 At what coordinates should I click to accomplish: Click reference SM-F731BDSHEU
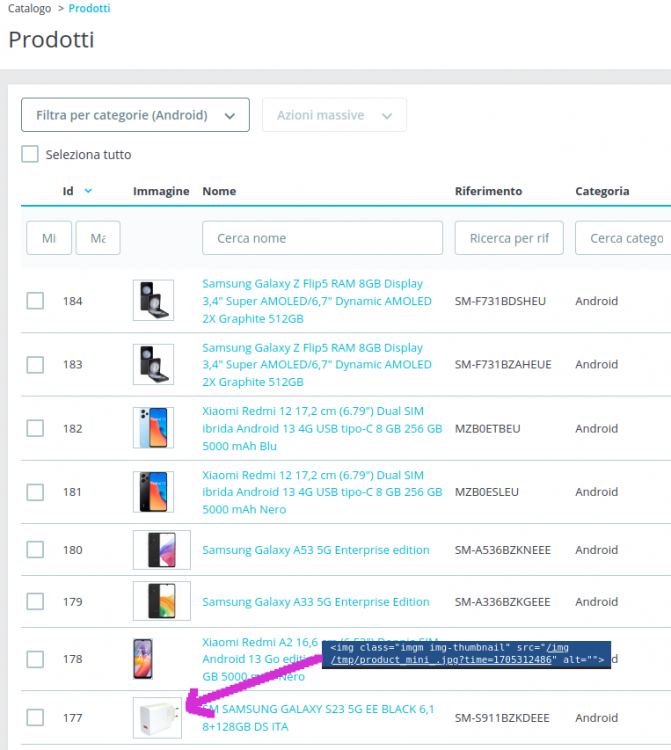(500, 301)
